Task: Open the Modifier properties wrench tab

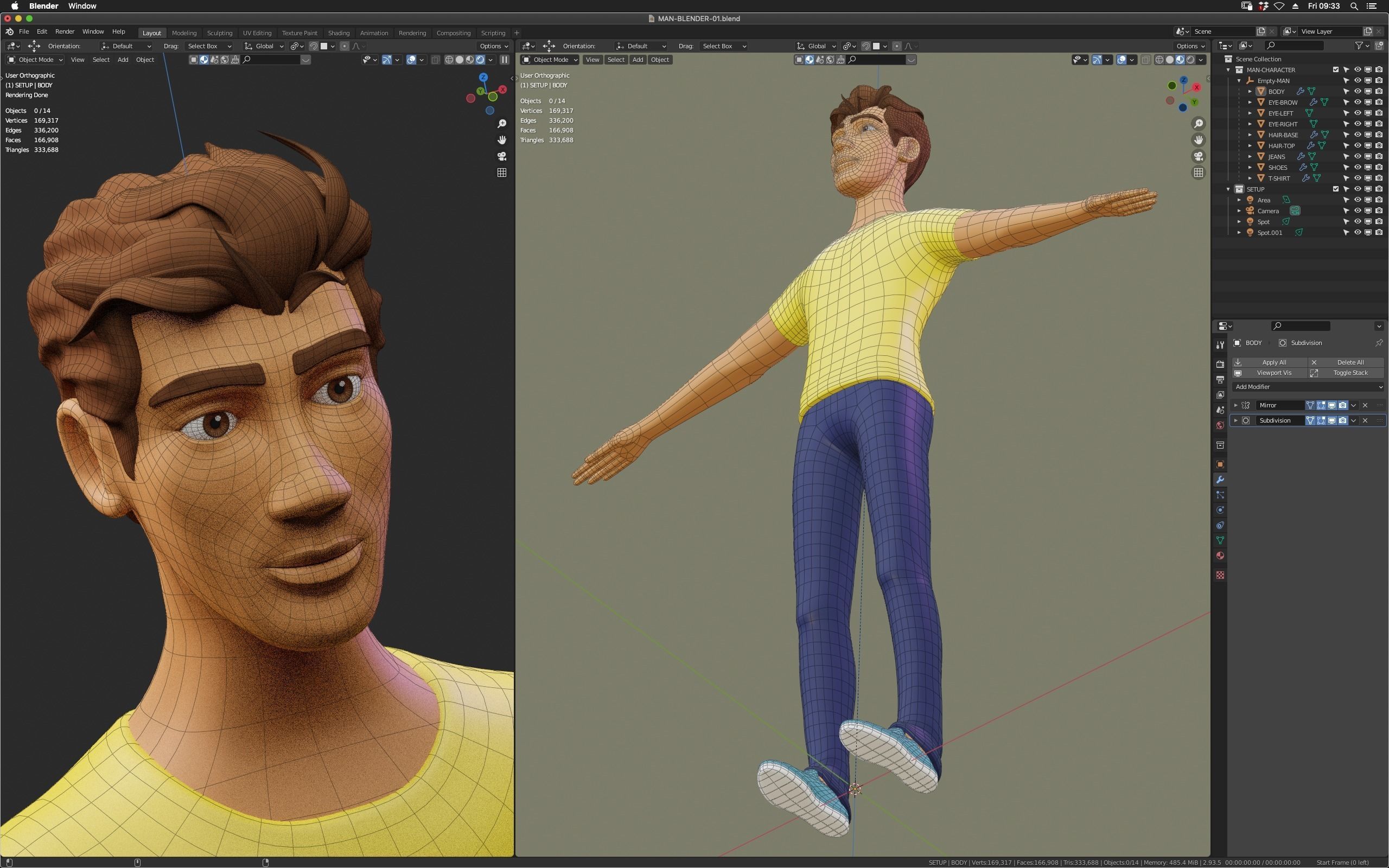Action: coord(1220,480)
